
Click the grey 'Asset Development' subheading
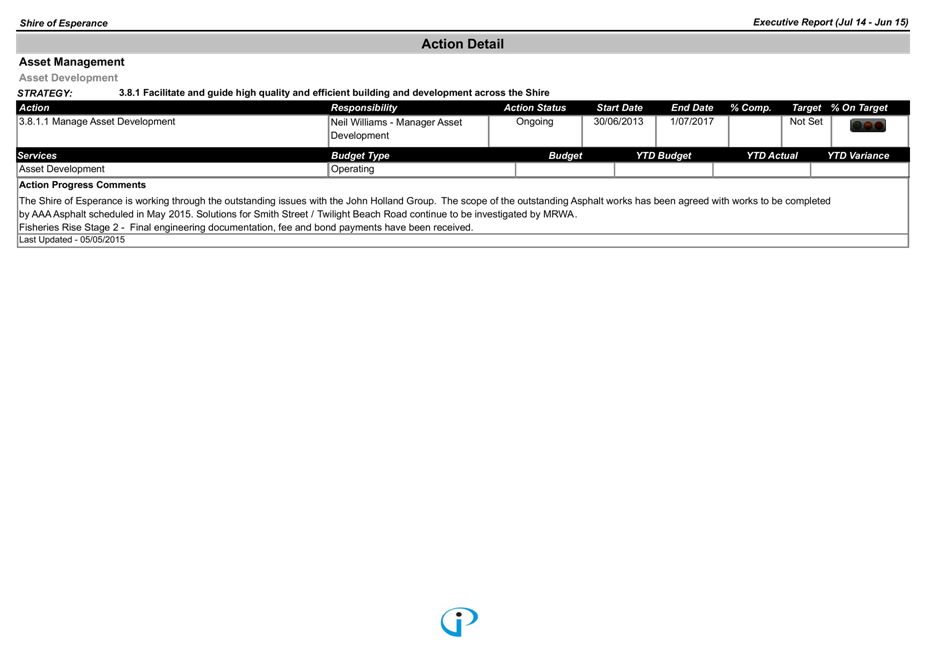point(68,78)
